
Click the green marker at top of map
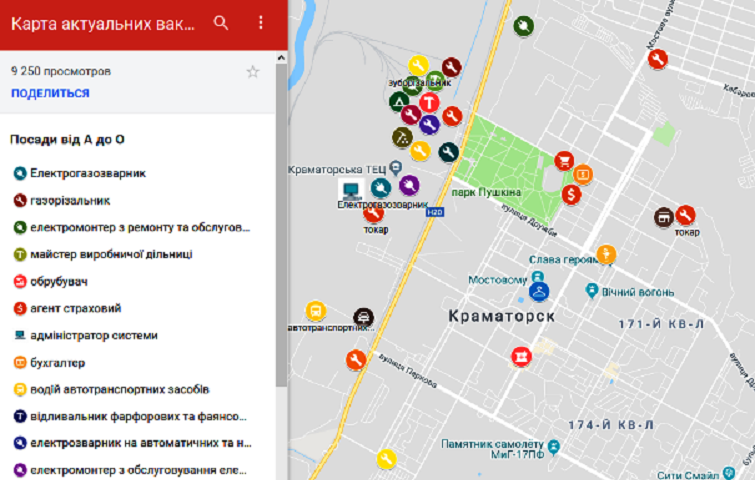[x=523, y=26]
